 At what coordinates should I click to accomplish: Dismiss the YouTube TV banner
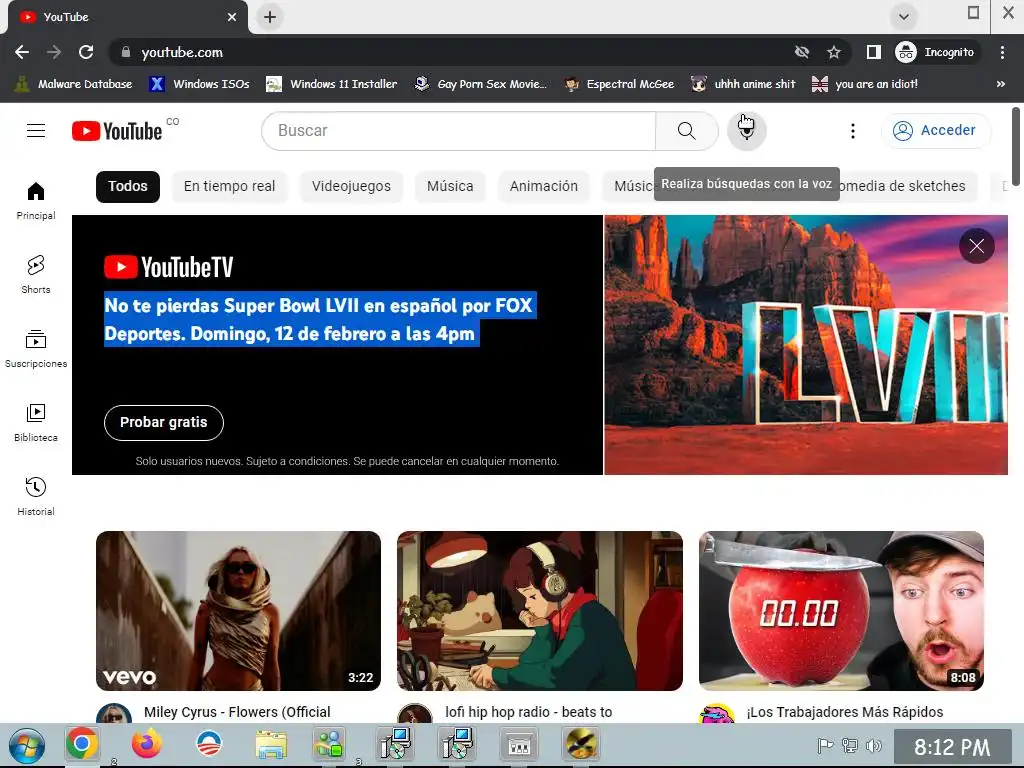coord(976,246)
